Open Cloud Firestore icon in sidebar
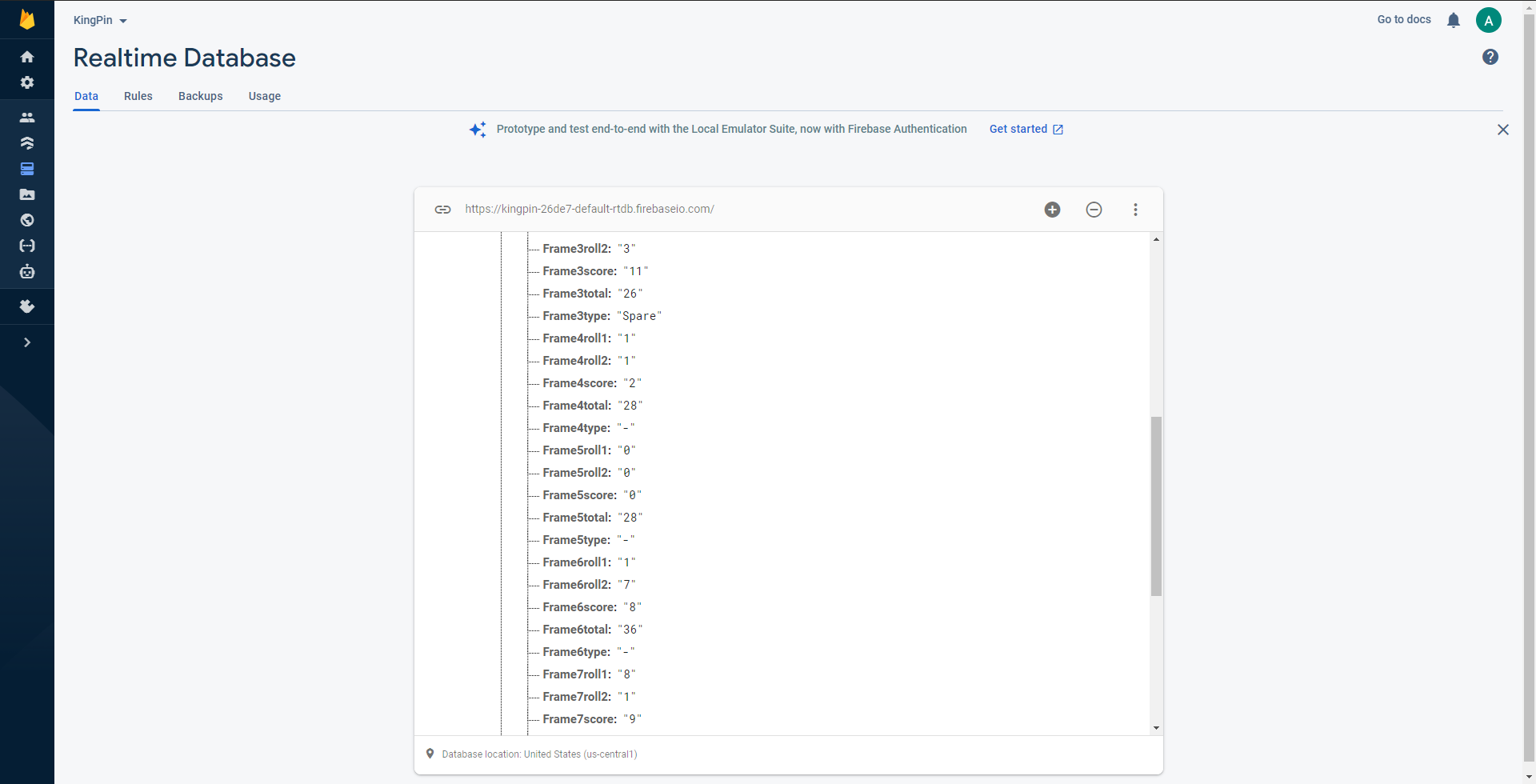The width and height of the screenshot is (1536, 784). [27, 143]
